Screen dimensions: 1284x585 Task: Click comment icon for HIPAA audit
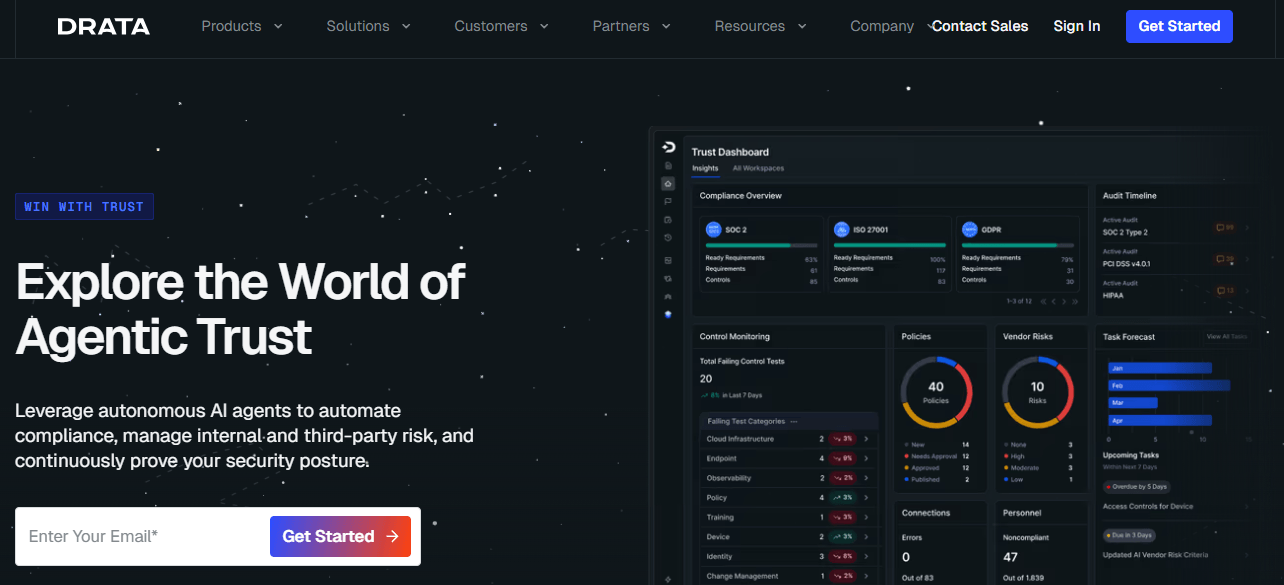point(1220,291)
